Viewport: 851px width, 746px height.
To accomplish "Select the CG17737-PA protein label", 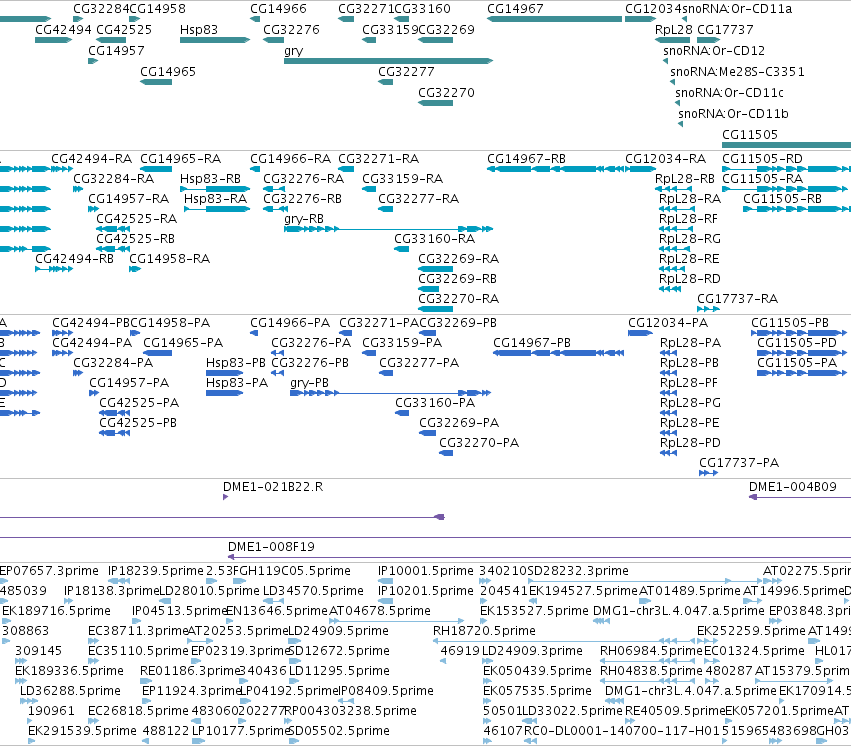I will (x=739, y=463).
